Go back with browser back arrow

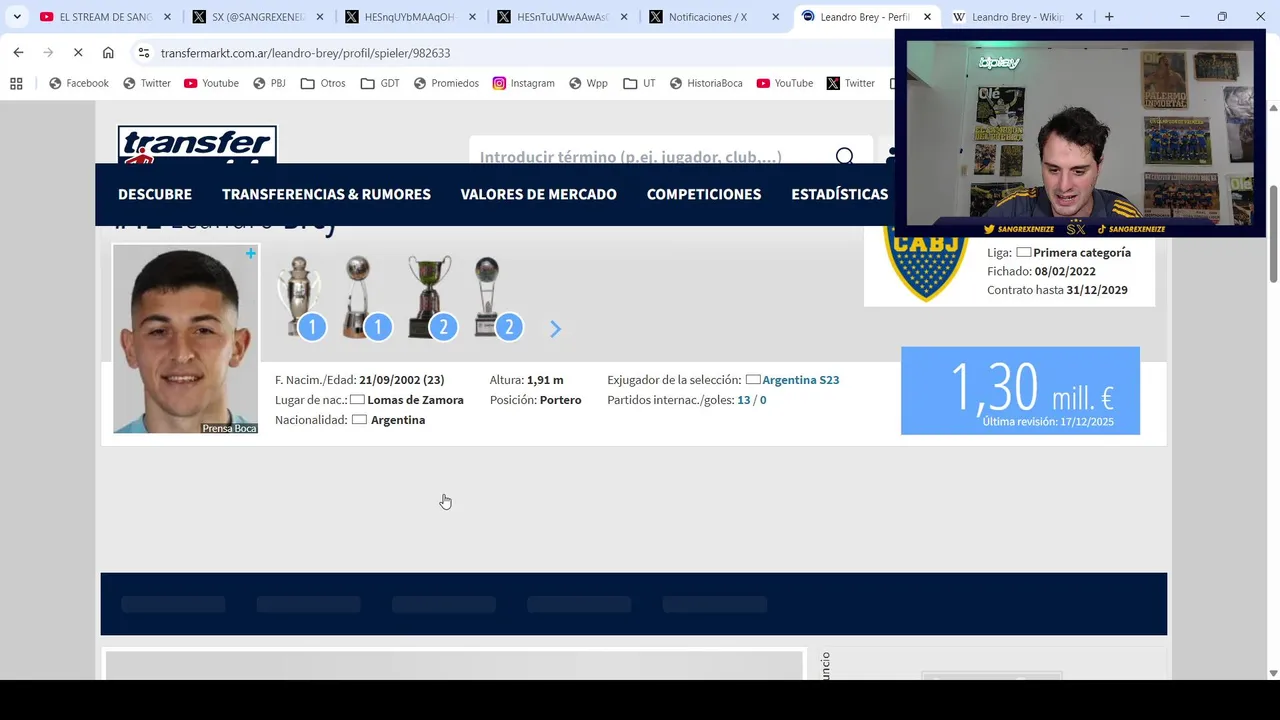[18, 53]
